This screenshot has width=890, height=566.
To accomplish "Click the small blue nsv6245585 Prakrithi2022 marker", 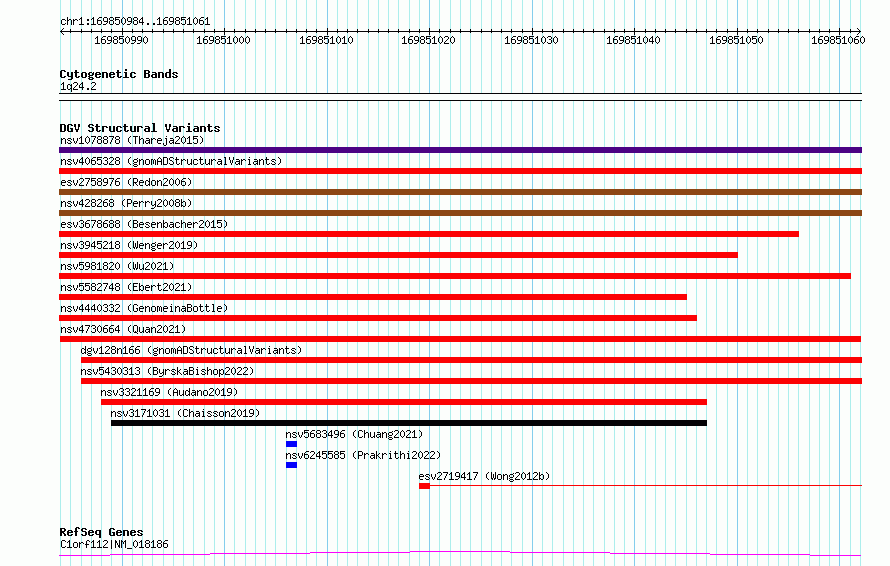I will (291, 465).
